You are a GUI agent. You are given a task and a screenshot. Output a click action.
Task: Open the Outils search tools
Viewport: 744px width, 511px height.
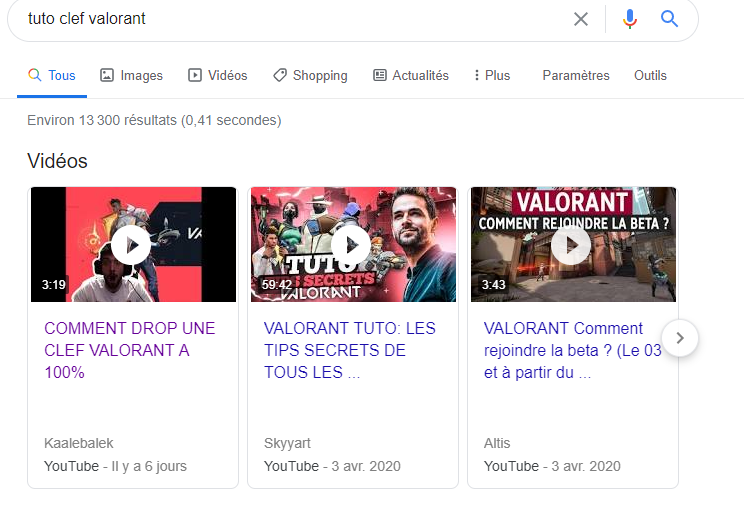(x=650, y=75)
